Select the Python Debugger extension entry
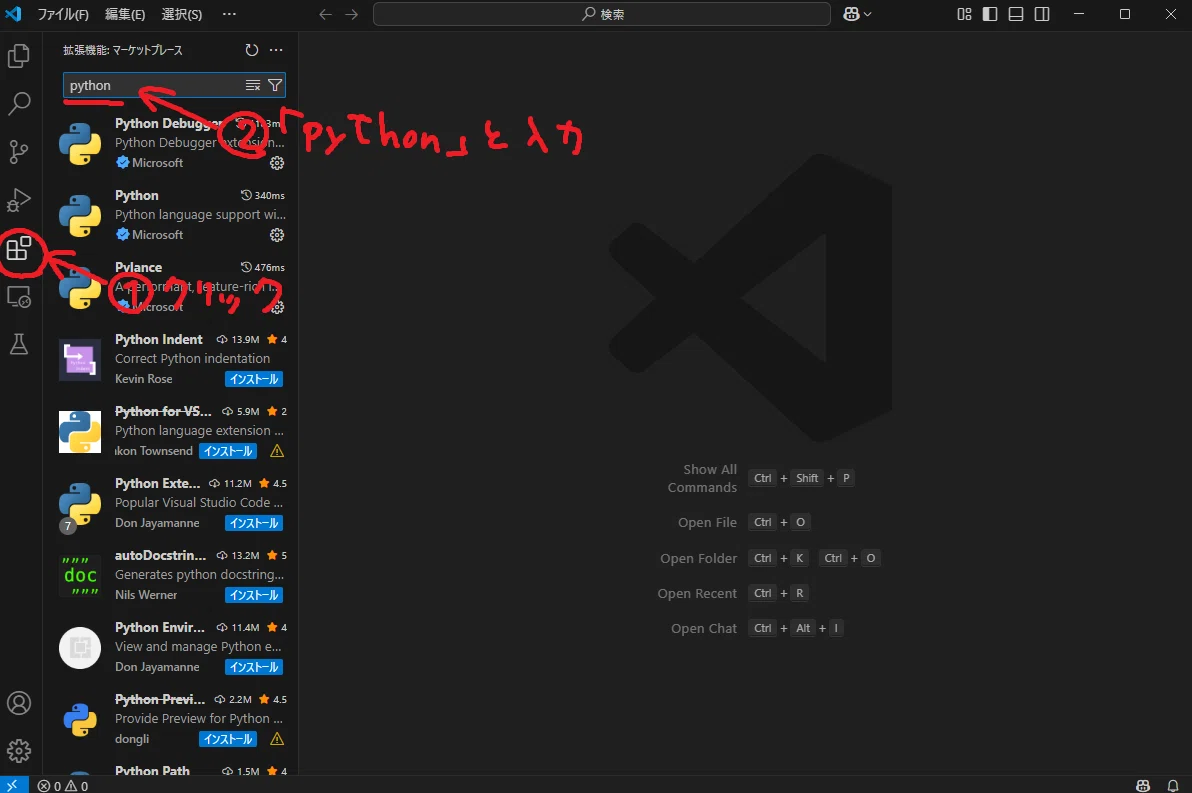Screen dimensions: 1192x793 170,144
